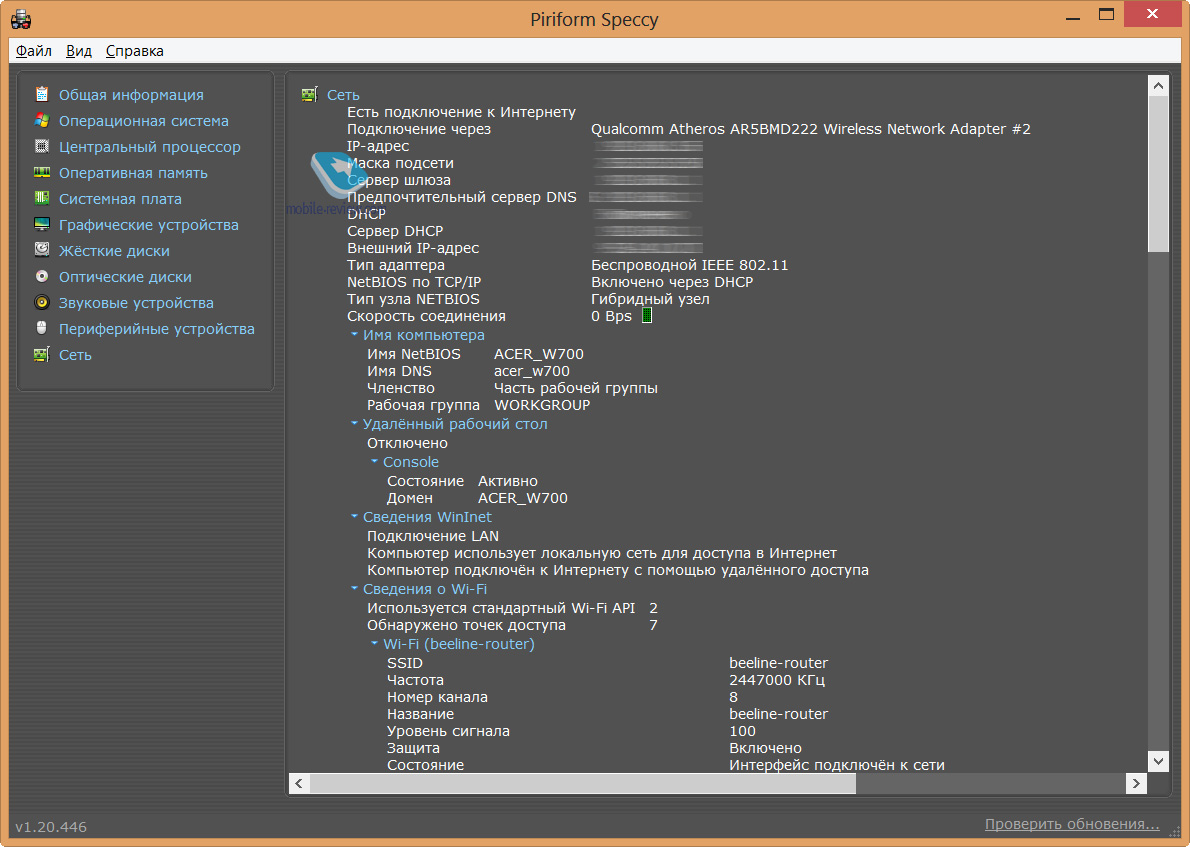
Task: Open the Вид menu
Action: 79,51
